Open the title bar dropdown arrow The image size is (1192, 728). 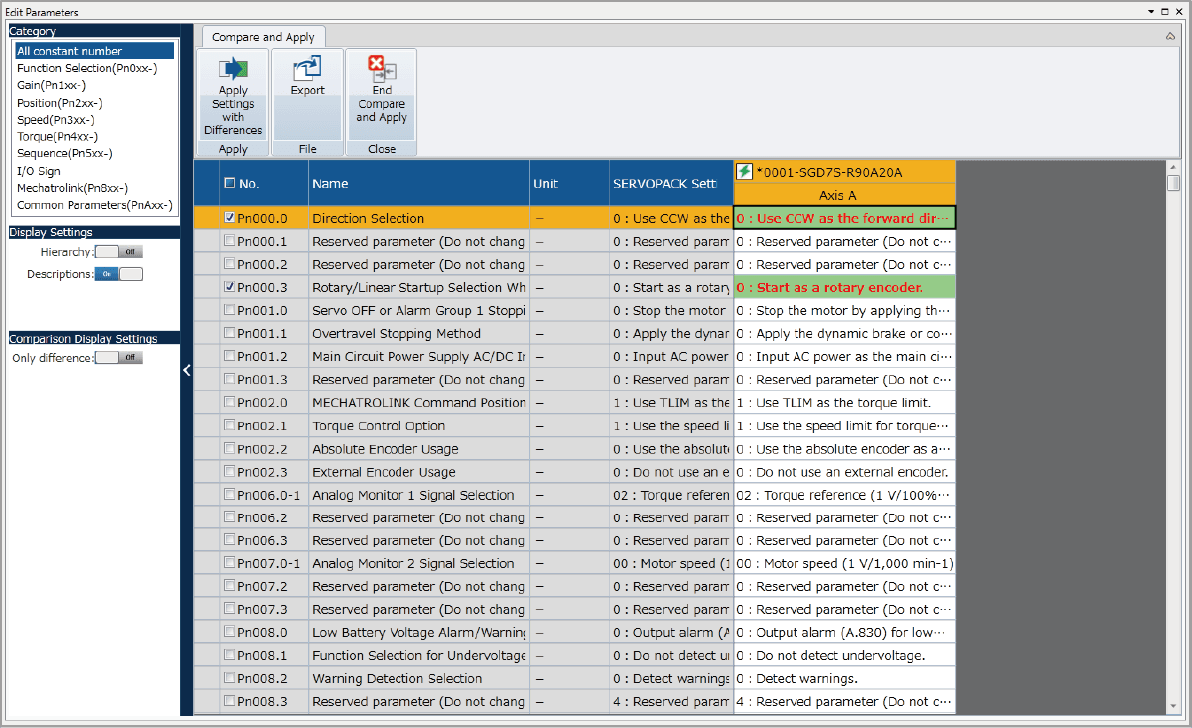click(x=1150, y=11)
